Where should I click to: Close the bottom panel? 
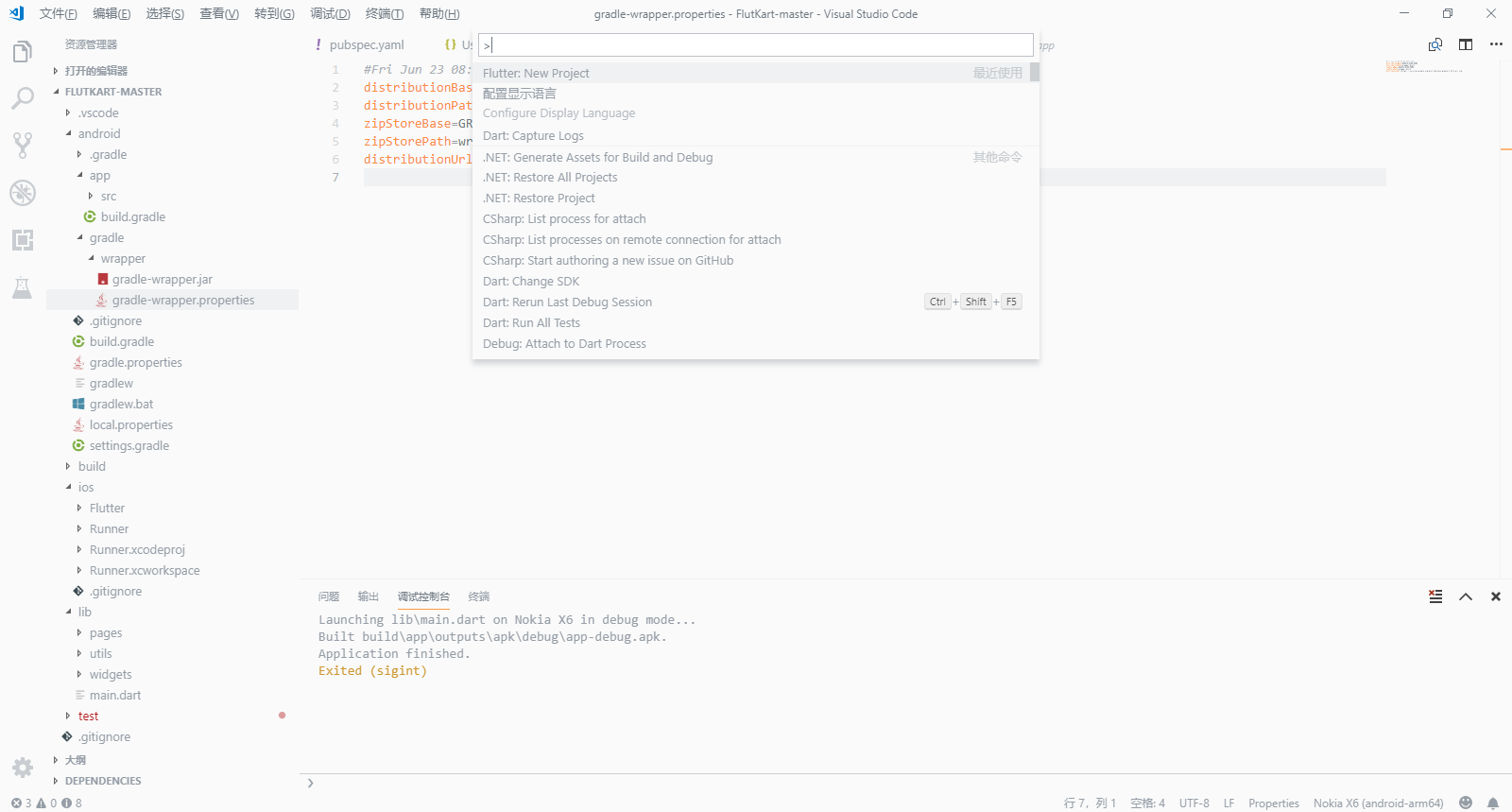(x=1496, y=596)
